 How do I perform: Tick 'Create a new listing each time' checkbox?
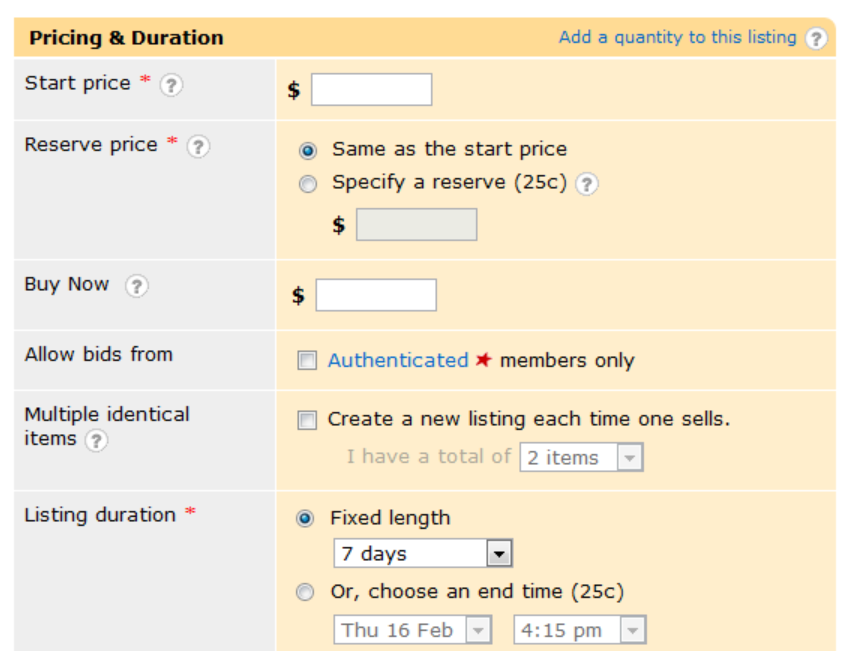(307, 421)
